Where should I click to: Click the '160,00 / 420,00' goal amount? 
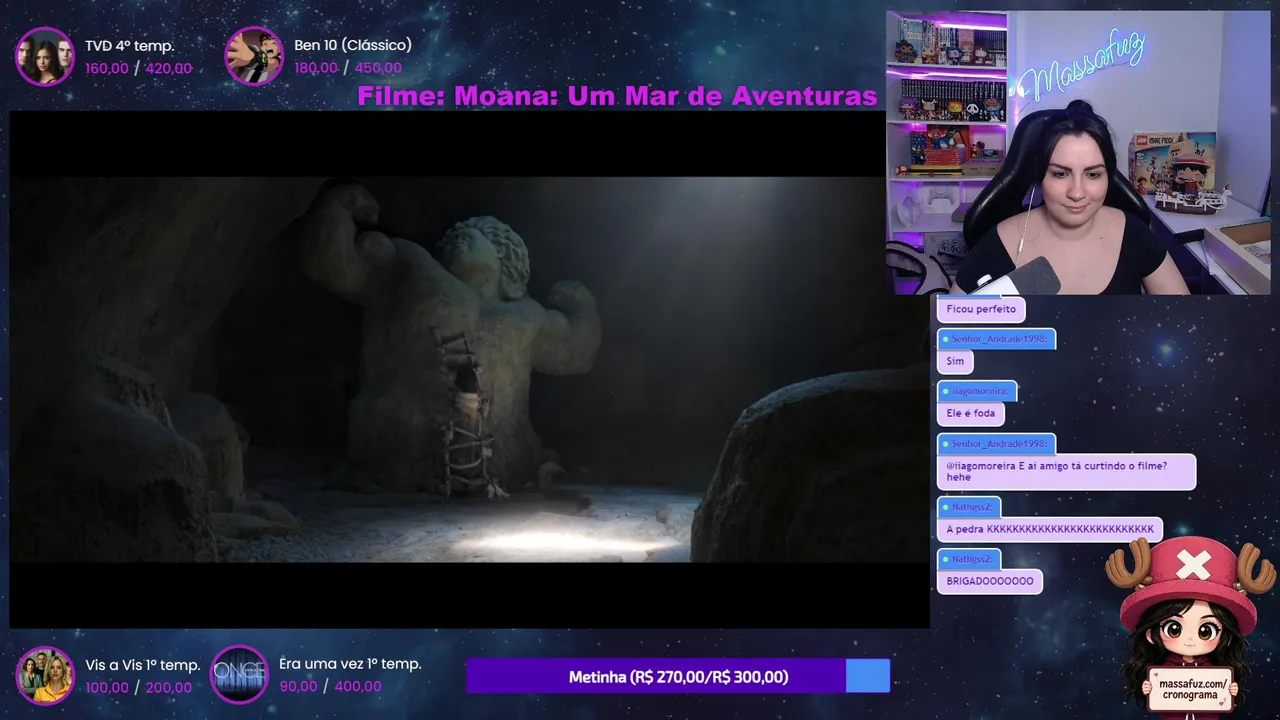138,69
